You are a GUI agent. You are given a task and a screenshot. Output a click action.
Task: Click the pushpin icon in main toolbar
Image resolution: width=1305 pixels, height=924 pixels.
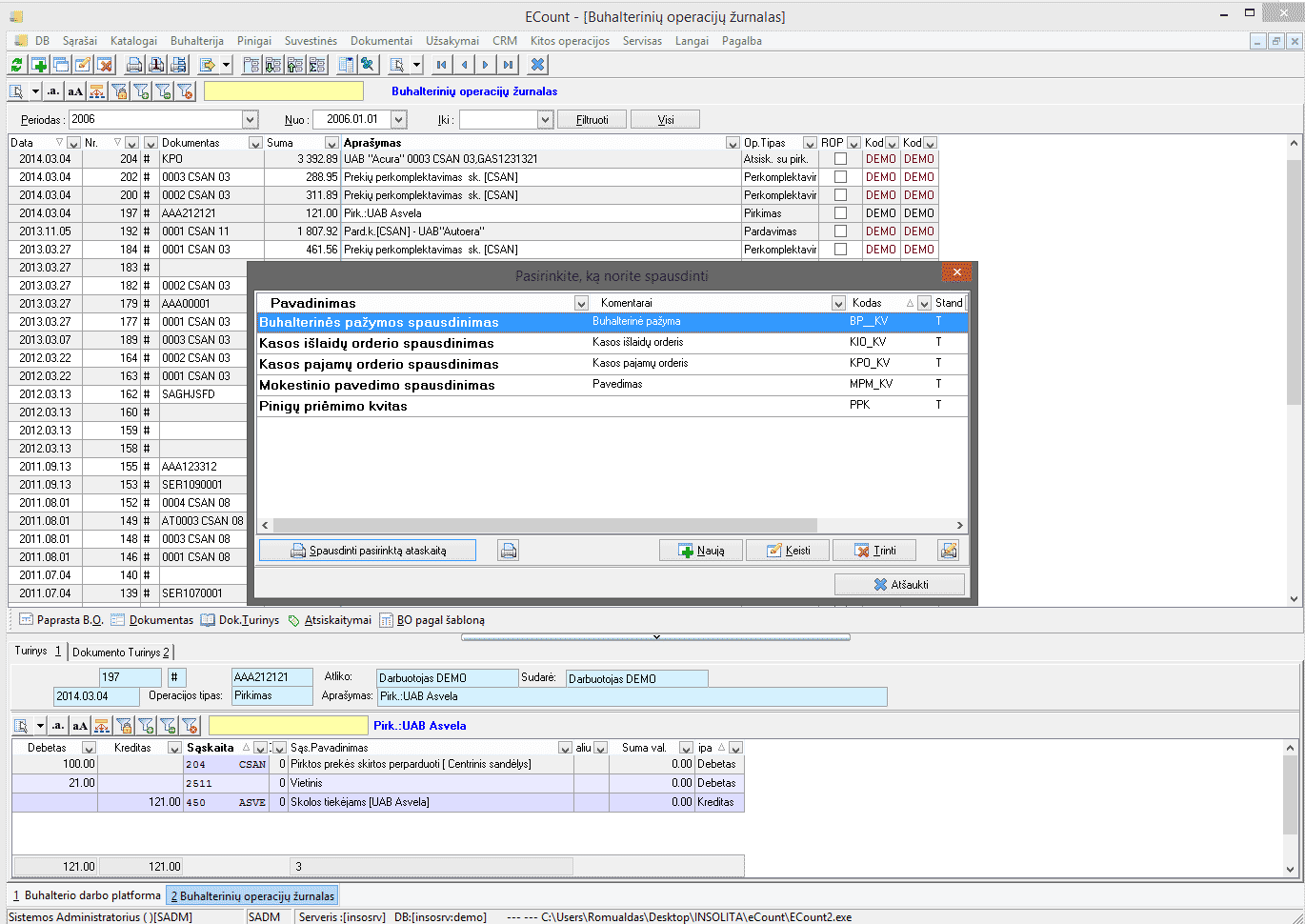coord(367,65)
